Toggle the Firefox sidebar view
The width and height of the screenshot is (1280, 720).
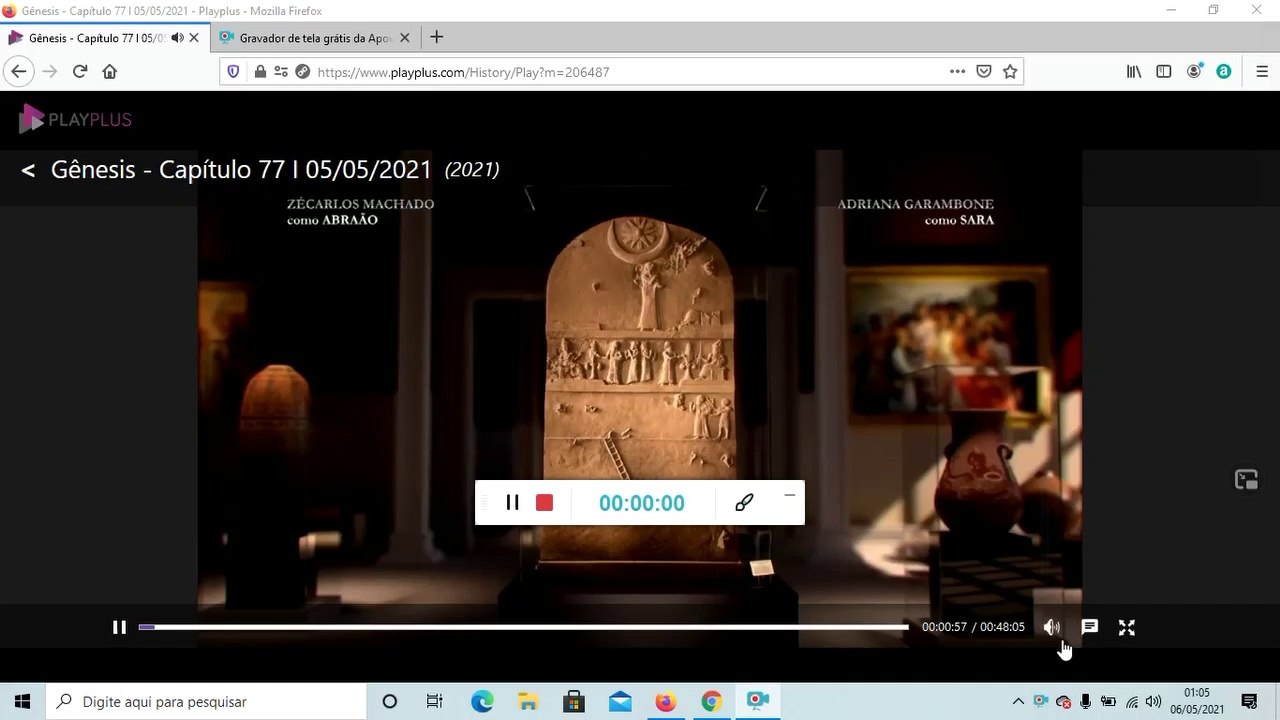pyautogui.click(x=1164, y=72)
